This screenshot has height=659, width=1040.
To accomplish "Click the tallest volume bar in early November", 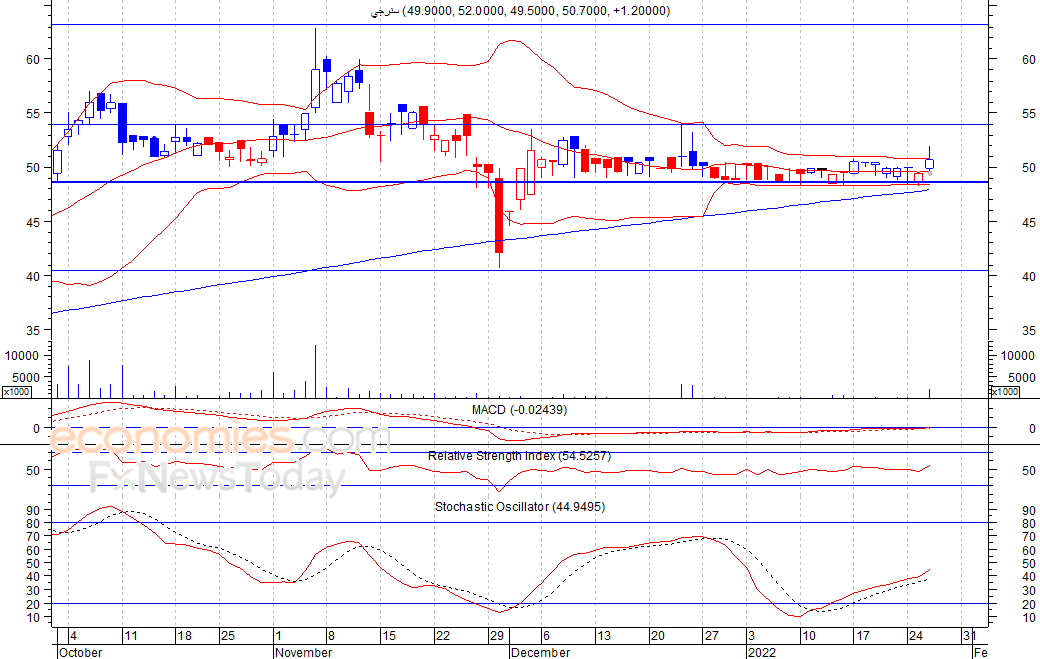I will click(x=315, y=370).
